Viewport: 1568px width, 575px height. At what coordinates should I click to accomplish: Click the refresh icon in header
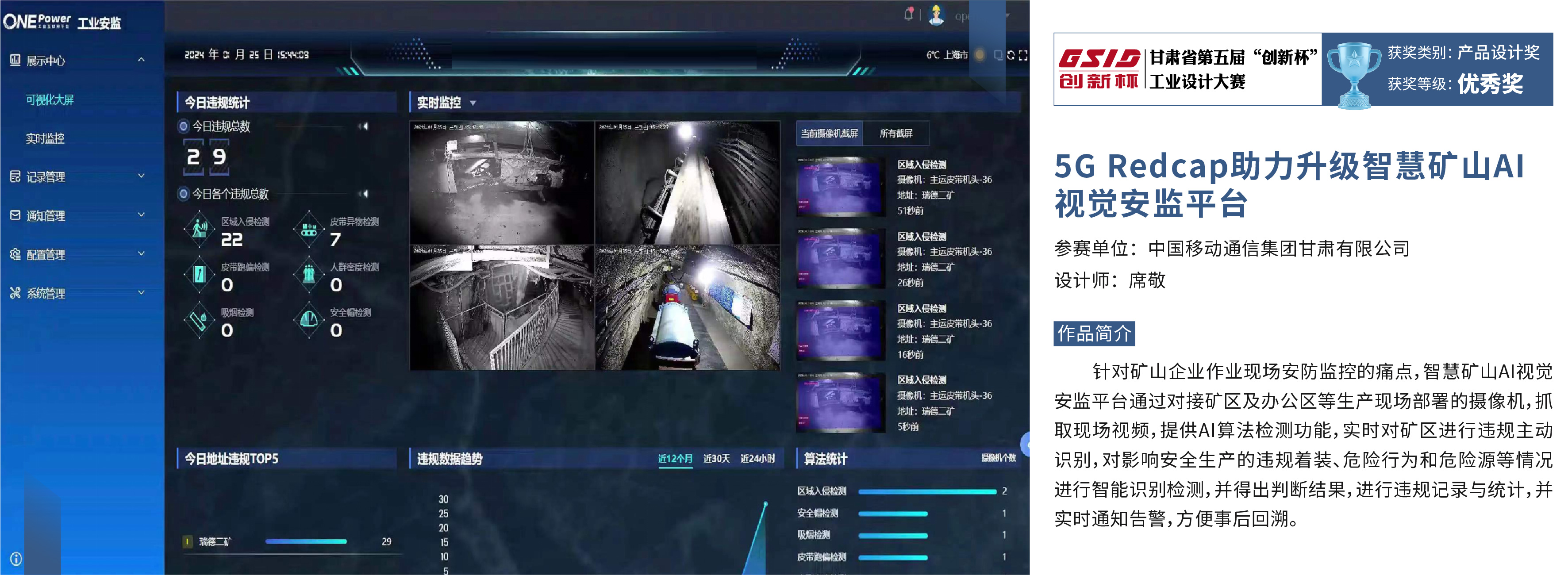coord(1011,55)
